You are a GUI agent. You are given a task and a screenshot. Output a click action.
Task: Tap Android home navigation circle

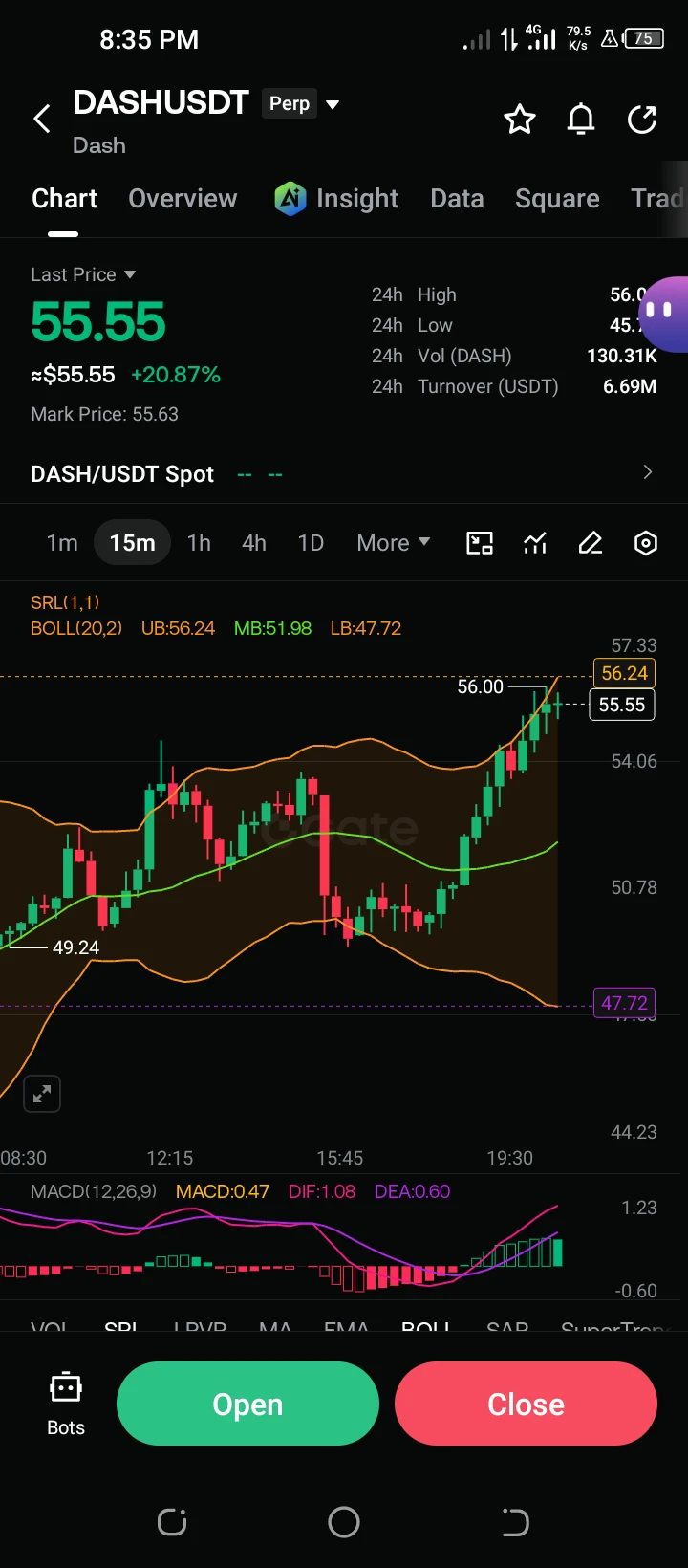[344, 1522]
